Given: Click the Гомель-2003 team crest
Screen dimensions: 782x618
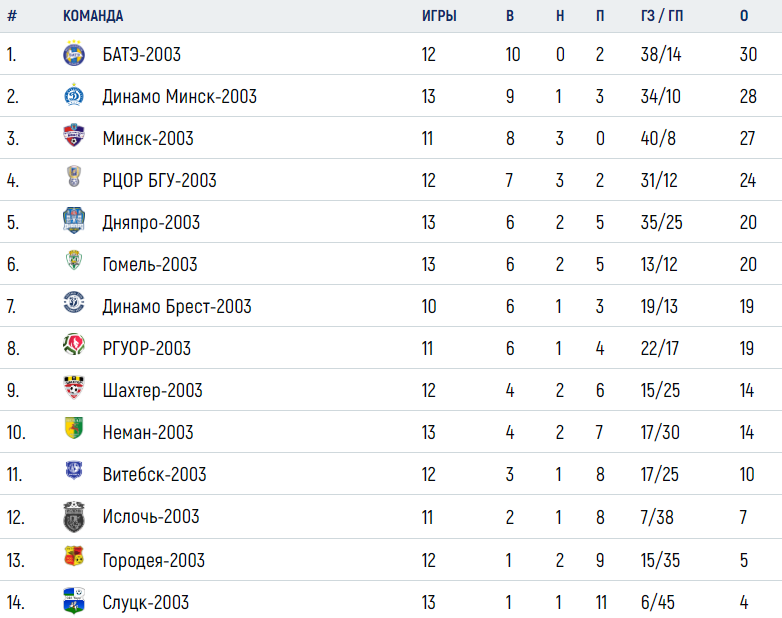Looking at the screenshot, I should tap(74, 260).
